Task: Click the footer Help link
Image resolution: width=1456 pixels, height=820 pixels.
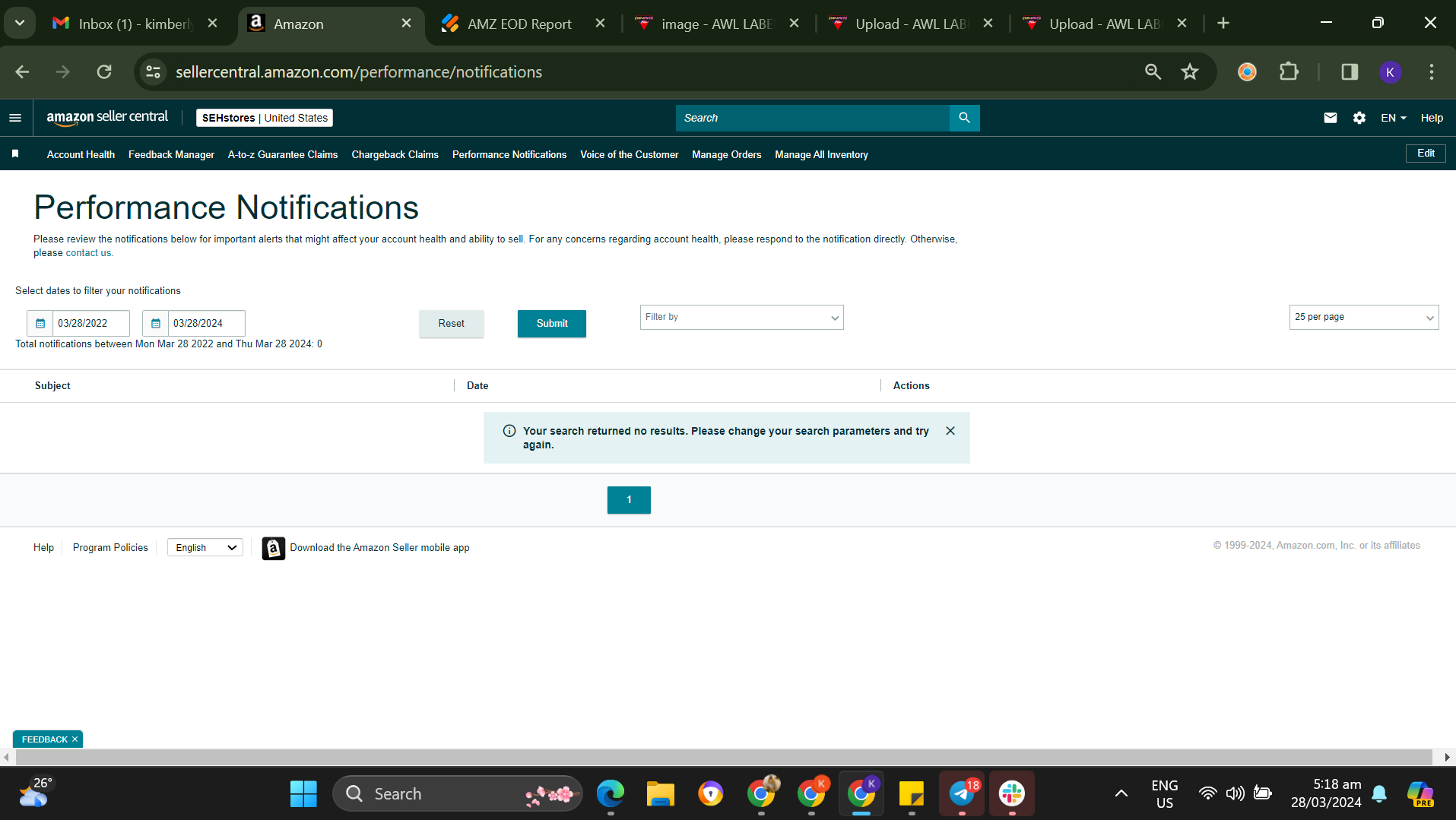Action: [43, 548]
